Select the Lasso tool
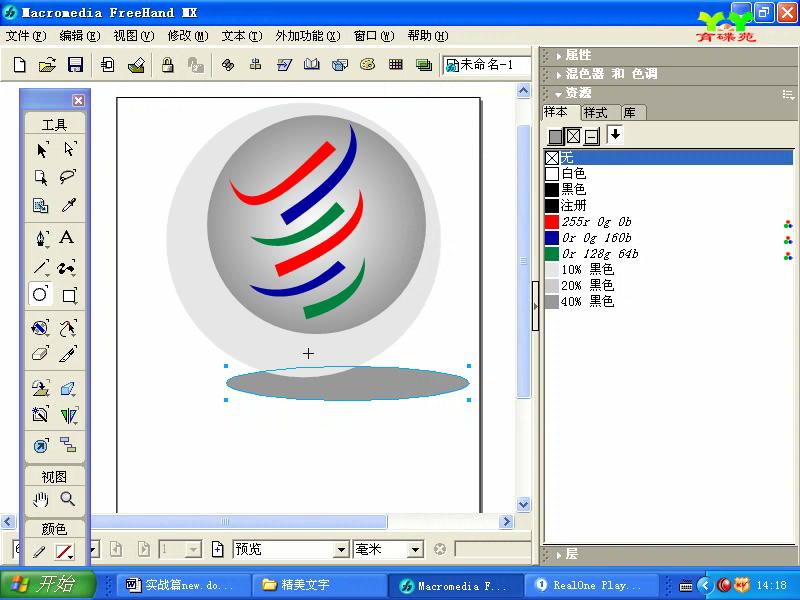This screenshot has width=800, height=600. point(69,177)
